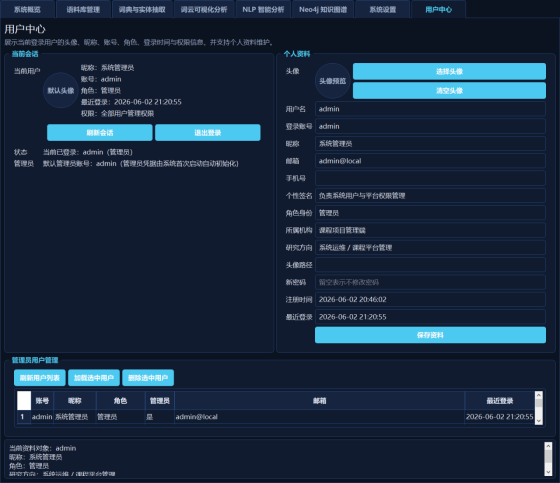Screen dimensions: 560x483
Task: Click 刷新用户列表 button
Action: point(40,378)
